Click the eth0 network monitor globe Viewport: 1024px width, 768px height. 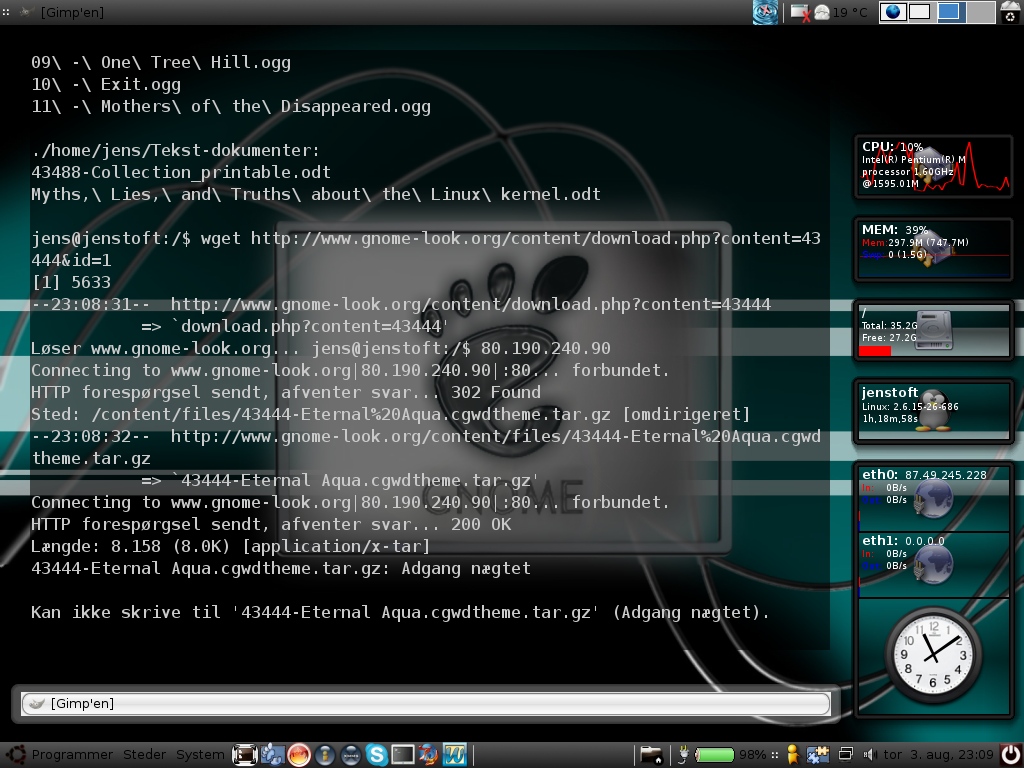[933, 498]
